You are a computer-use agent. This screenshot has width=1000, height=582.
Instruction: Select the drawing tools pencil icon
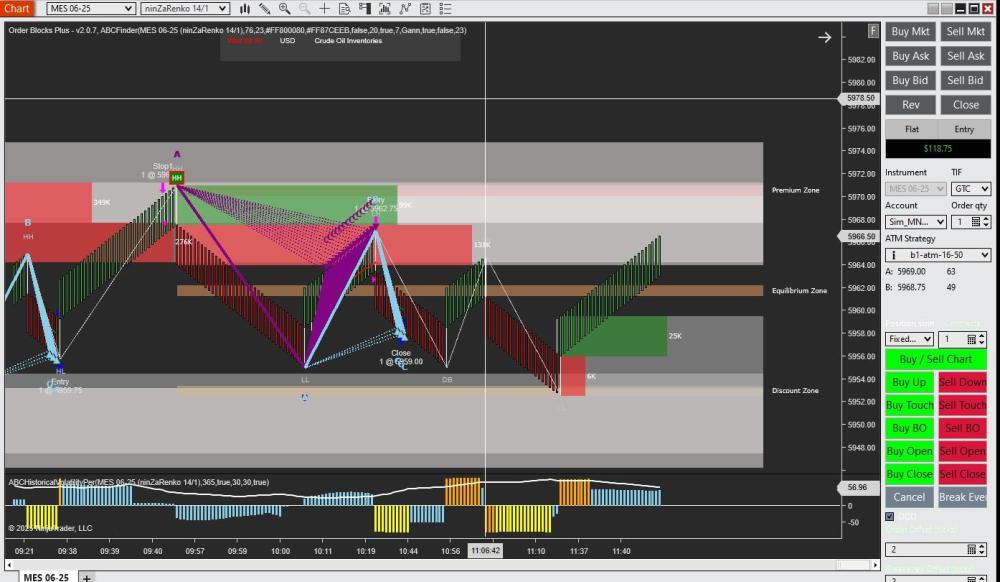click(x=265, y=8)
